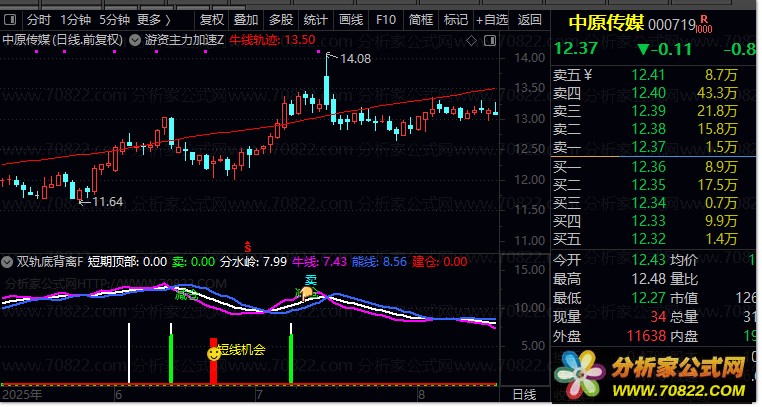This screenshot has height=407, width=762.
Task: Click the ¥ icon beside 卖五
Action: click(588, 75)
